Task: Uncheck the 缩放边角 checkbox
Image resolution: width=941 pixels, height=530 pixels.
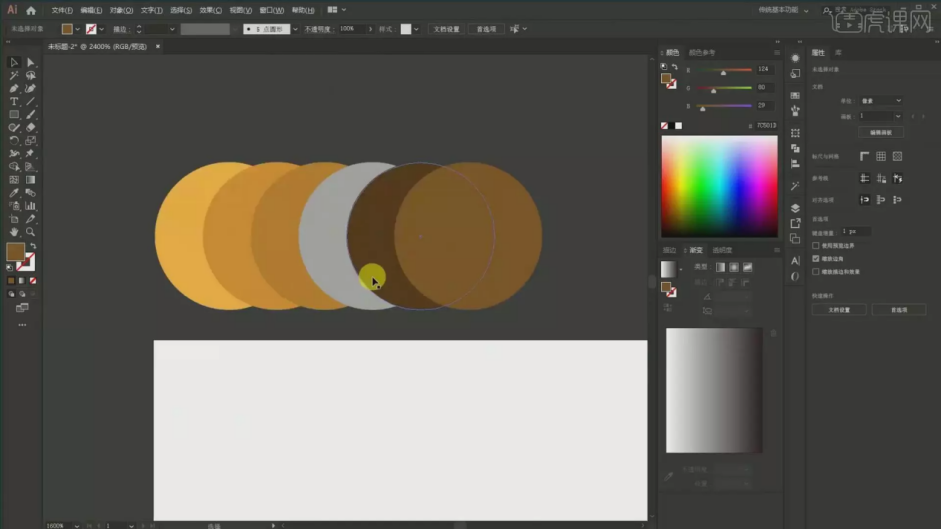Action: pos(816,258)
